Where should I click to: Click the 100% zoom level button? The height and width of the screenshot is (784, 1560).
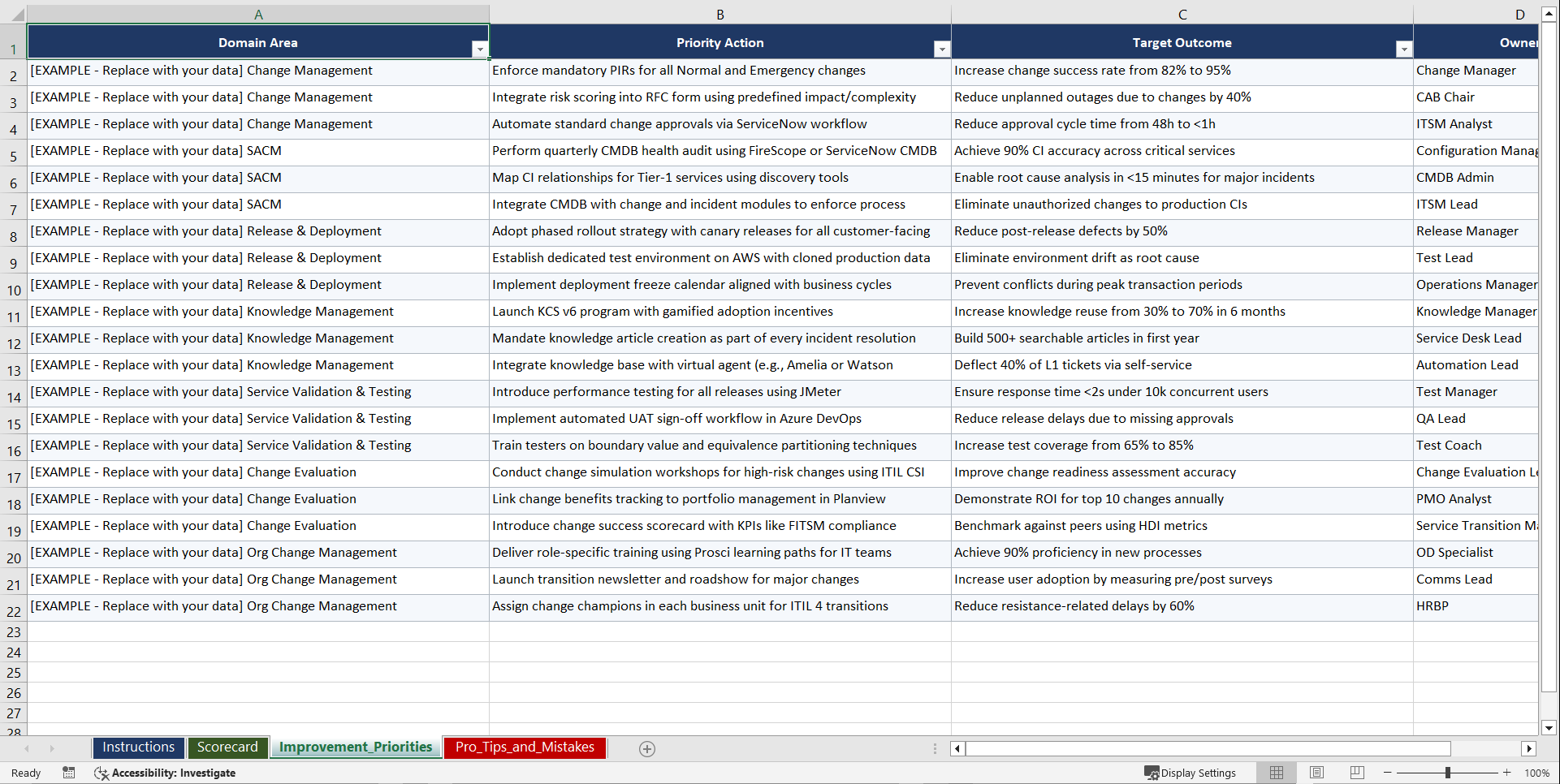click(1537, 772)
